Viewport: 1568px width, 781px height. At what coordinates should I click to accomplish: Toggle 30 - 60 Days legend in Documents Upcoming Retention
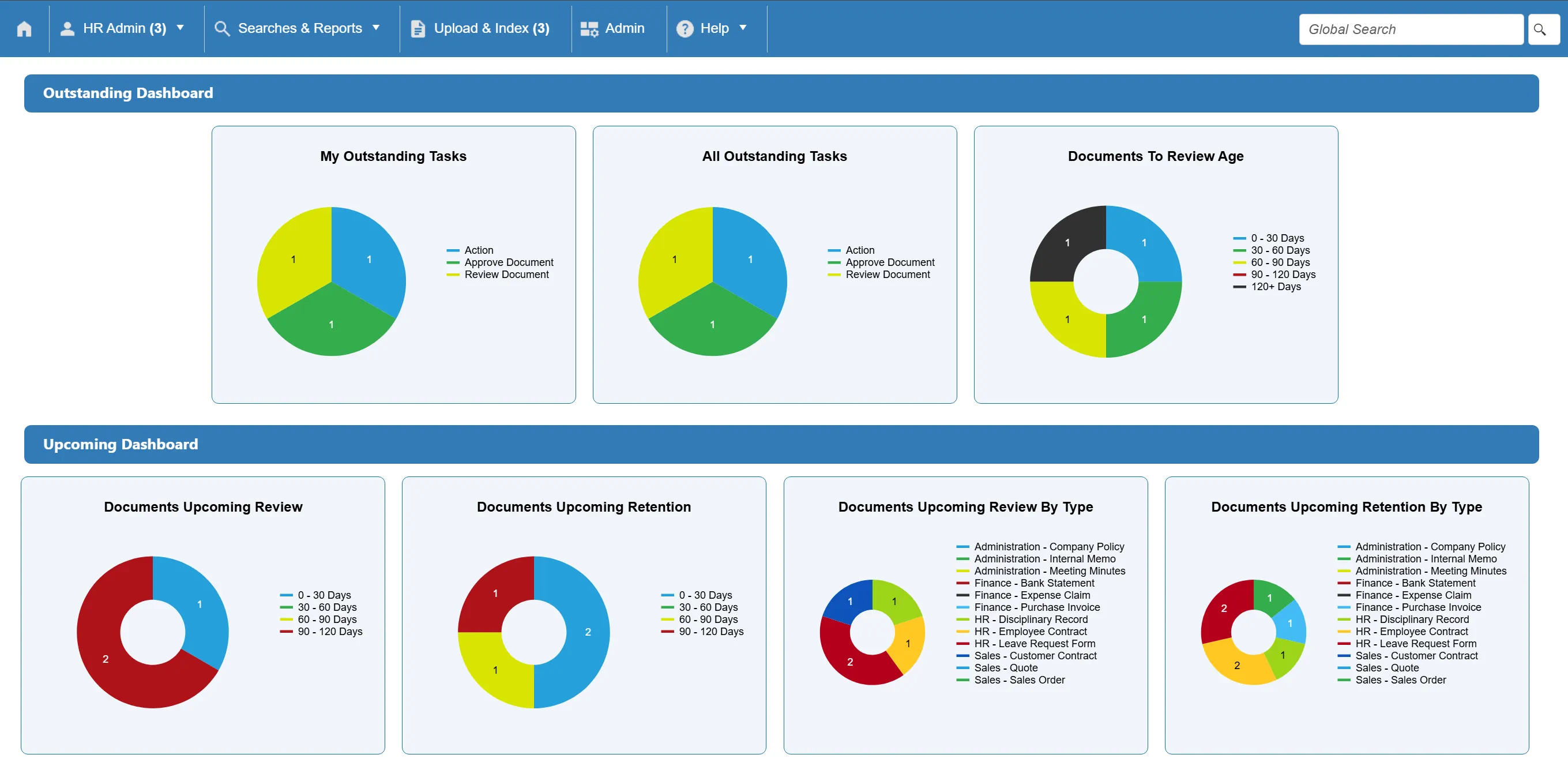699,607
